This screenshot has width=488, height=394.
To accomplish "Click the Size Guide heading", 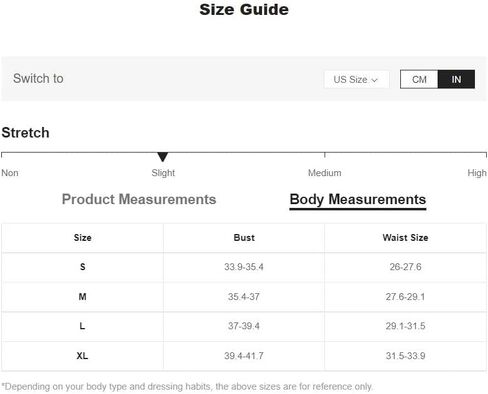I will 244,9.
